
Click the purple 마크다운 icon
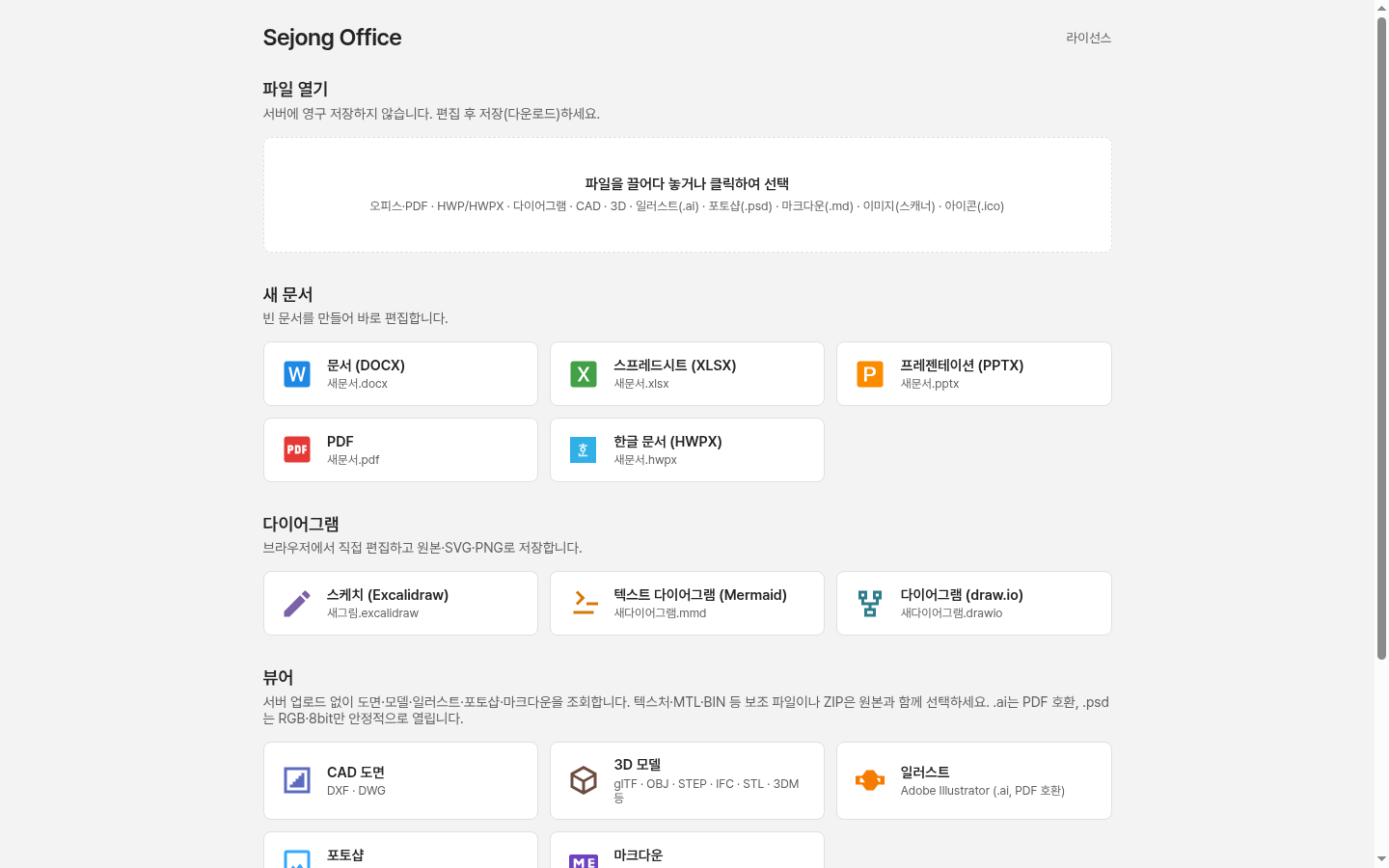[584, 860]
